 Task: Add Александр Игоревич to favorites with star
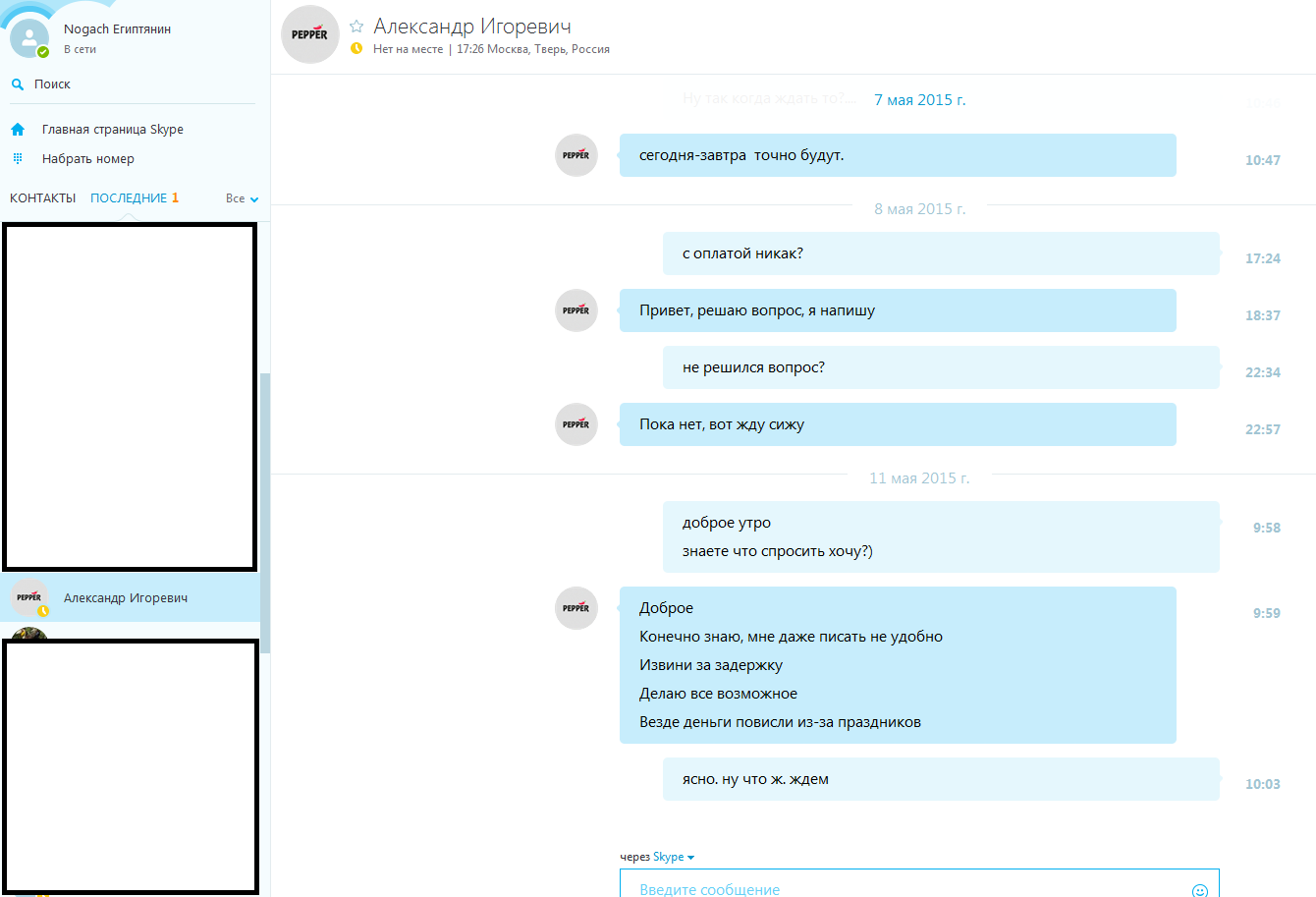[x=356, y=27]
